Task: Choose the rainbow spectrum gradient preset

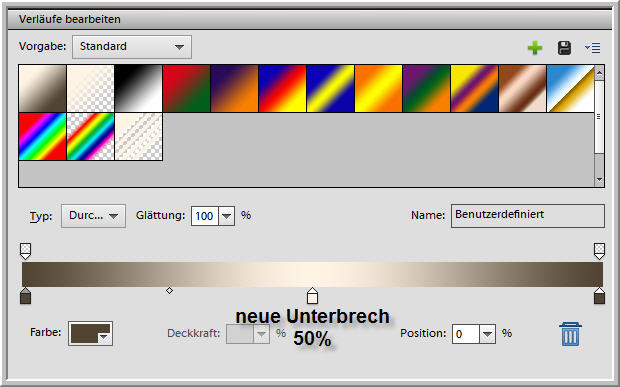Action: (42, 136)
